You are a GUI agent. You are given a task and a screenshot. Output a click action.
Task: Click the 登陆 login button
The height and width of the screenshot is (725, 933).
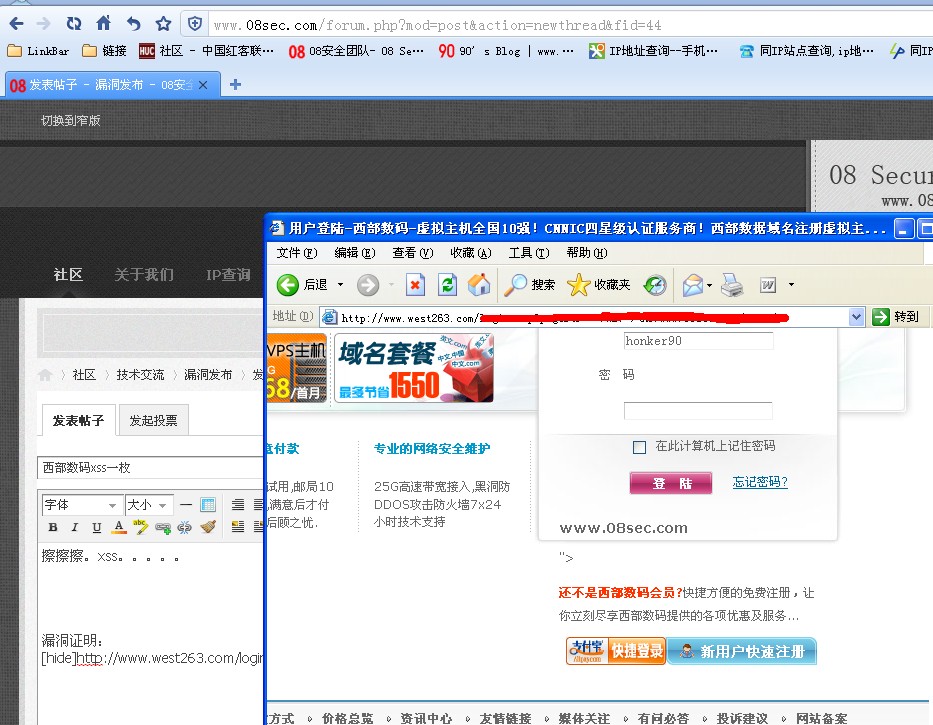671,483
